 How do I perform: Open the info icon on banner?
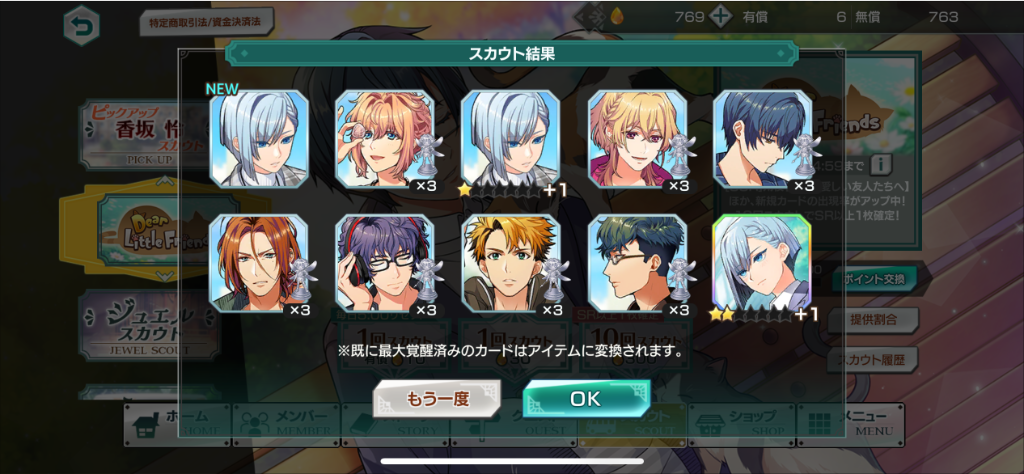tap(882, 162)
